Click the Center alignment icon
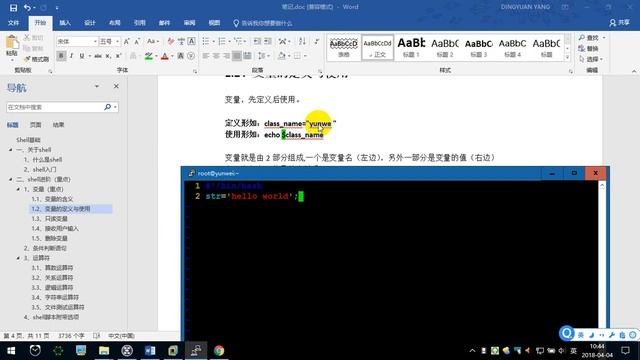 click(216, 56)
